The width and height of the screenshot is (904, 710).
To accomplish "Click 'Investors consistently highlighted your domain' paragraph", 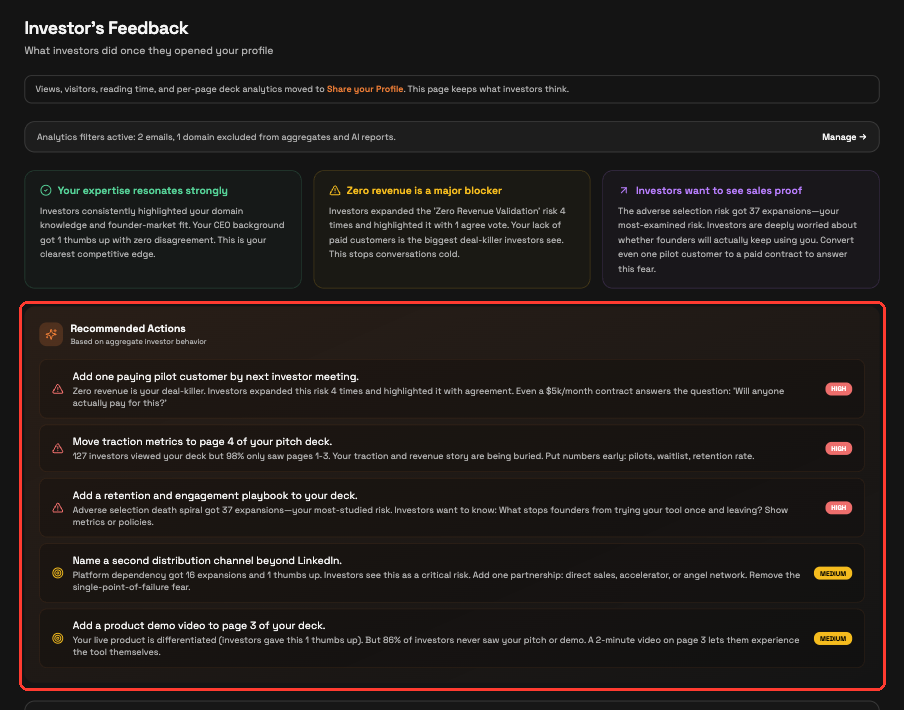I will tap(162, 232).
